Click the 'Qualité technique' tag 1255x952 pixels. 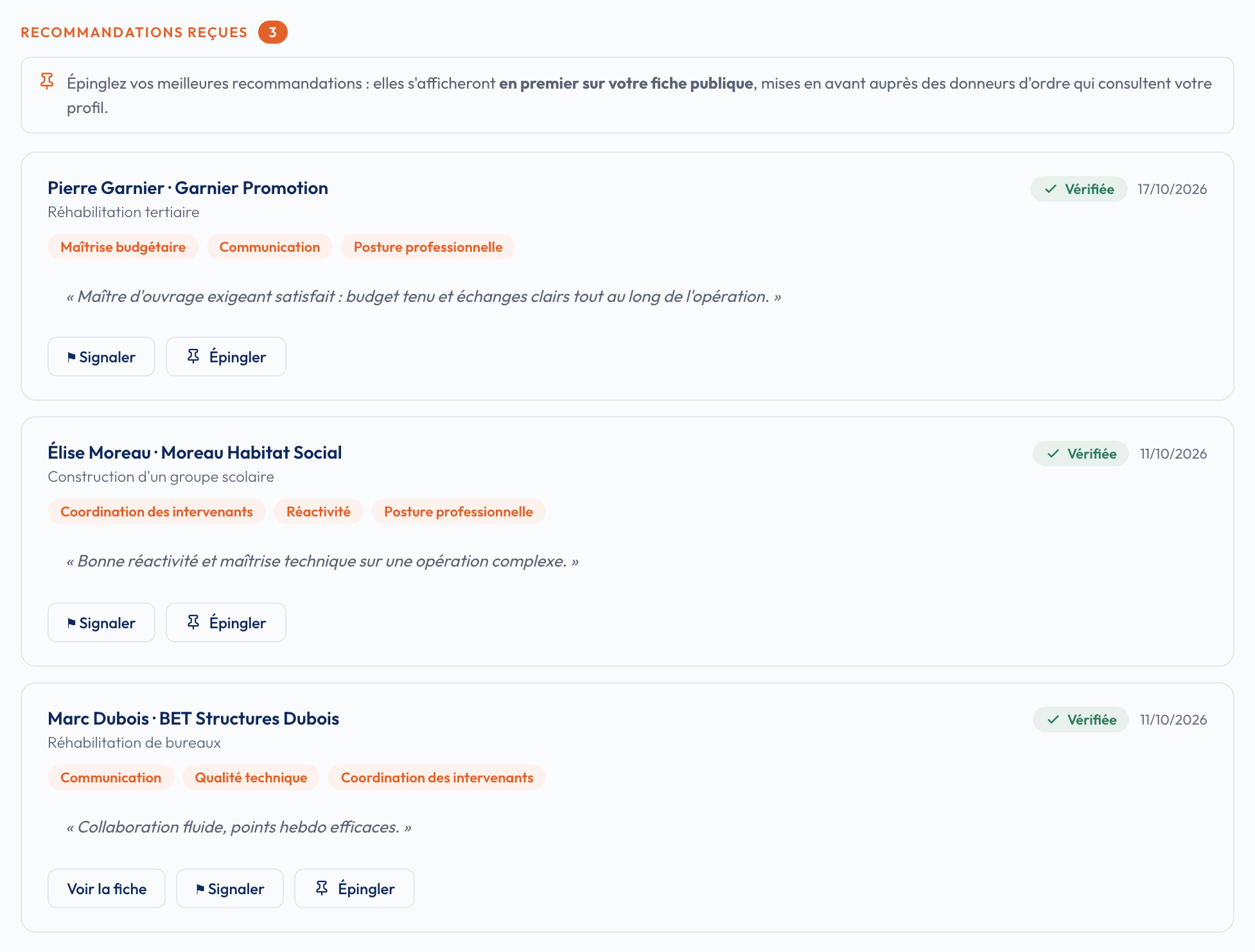251,777
